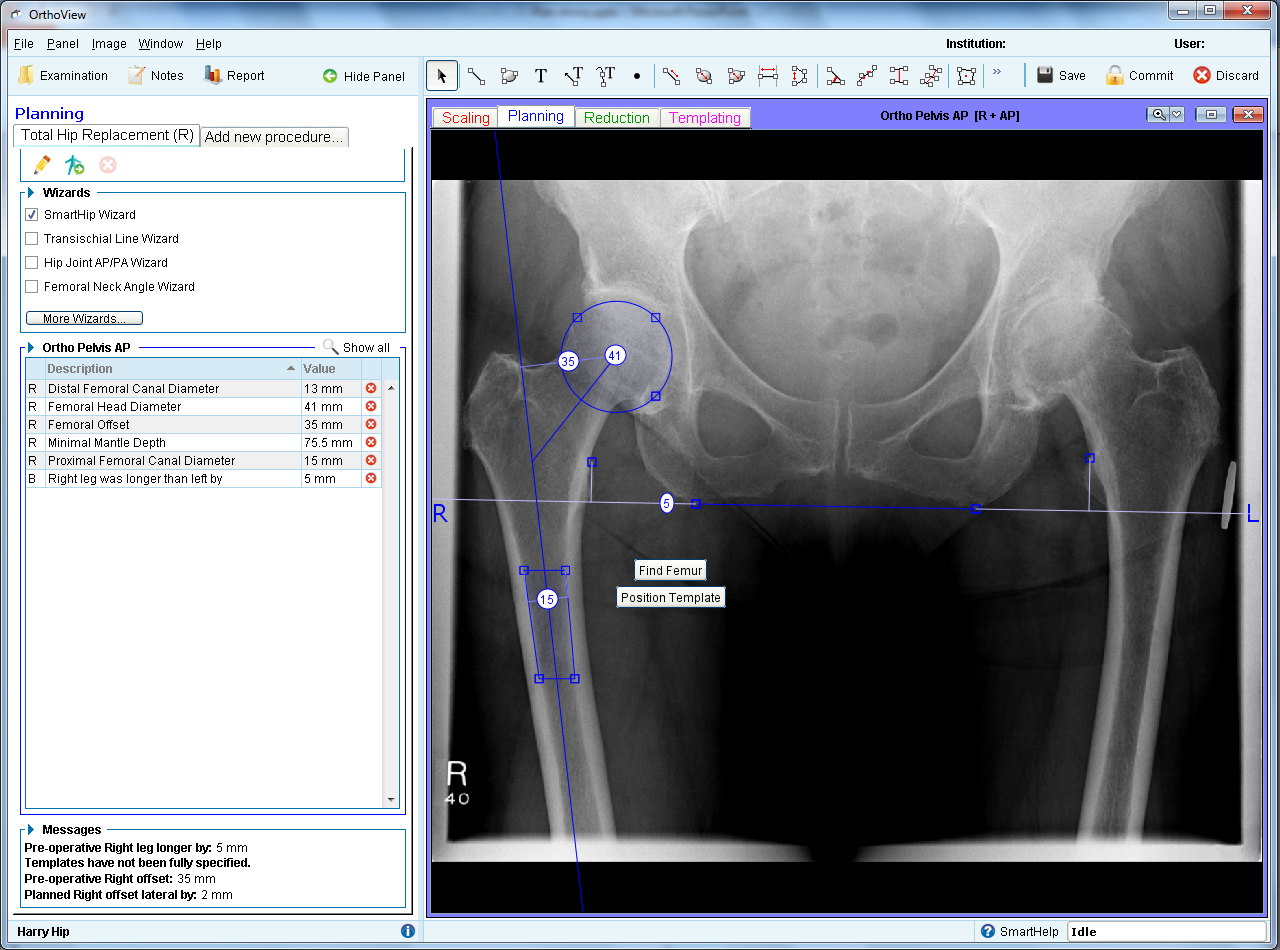
Task: Select the arrow pointer tool
Action: click(442, 76)
